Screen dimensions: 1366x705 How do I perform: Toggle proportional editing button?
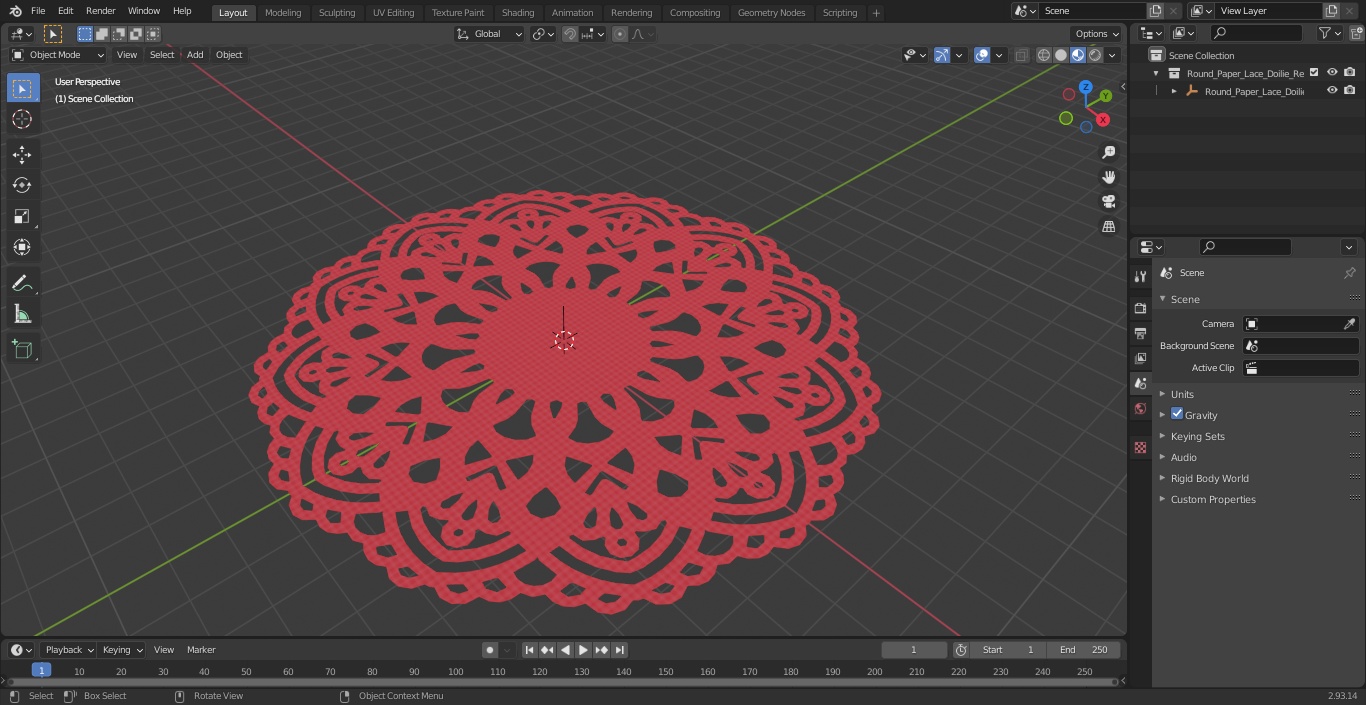[620, 34]
